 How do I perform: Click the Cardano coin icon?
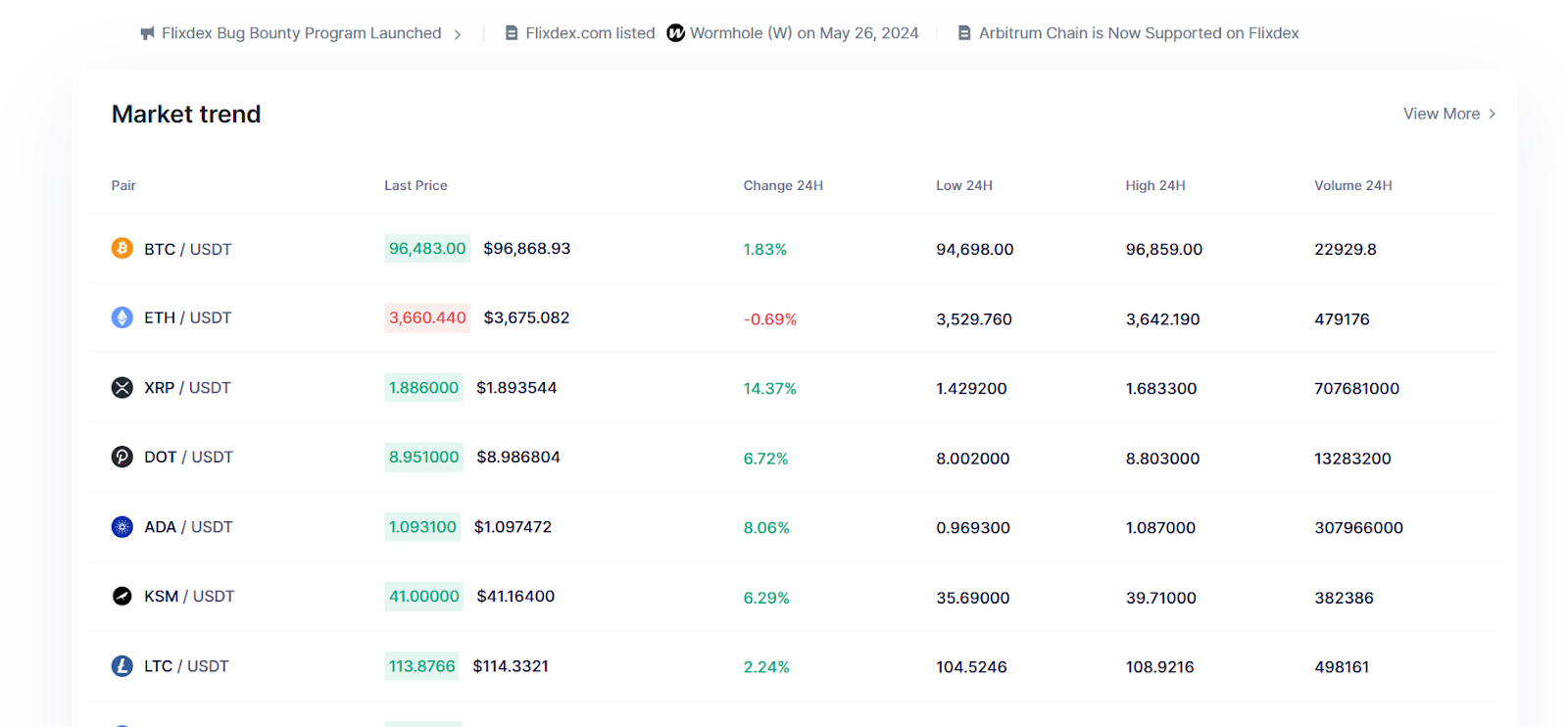pos(122,527)
